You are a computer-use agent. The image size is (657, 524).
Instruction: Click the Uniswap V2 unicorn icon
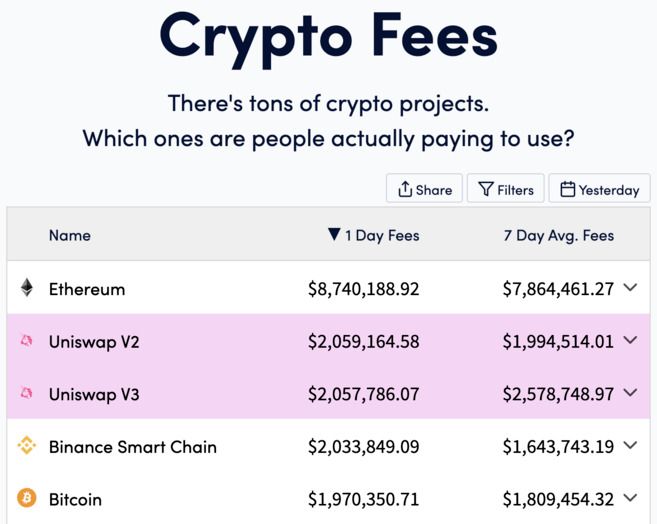click(x=27, y=341)
